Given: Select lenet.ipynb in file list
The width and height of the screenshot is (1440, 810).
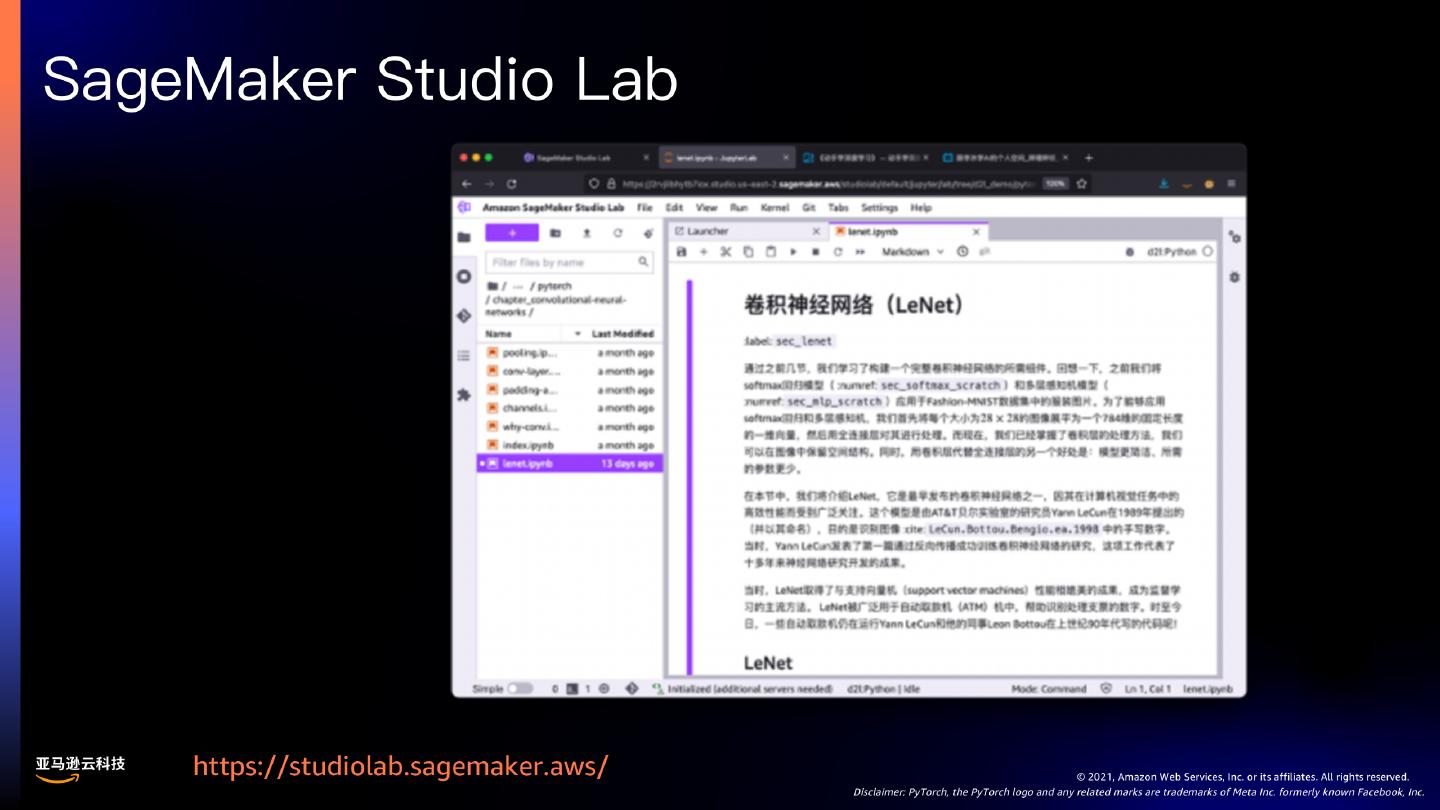Looking at the screenshot, I should pos(569,464).
